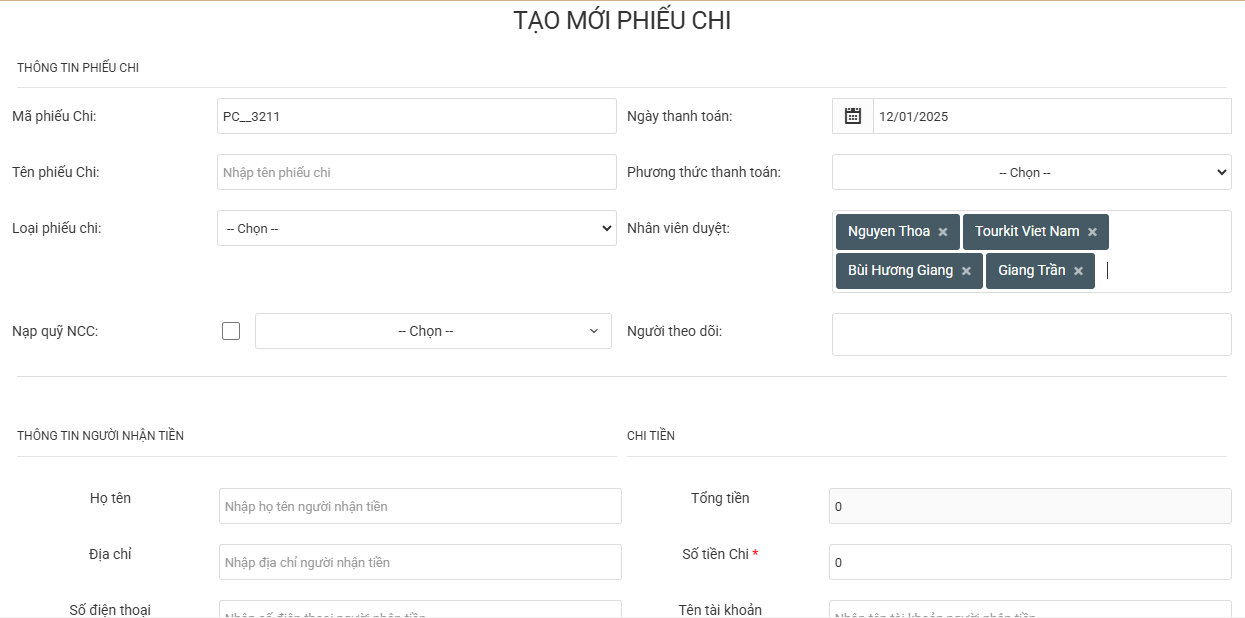Screen dimensions: 1245x618
Task: Click the Loại phiếu chi label
Action: tap(56, 228)
